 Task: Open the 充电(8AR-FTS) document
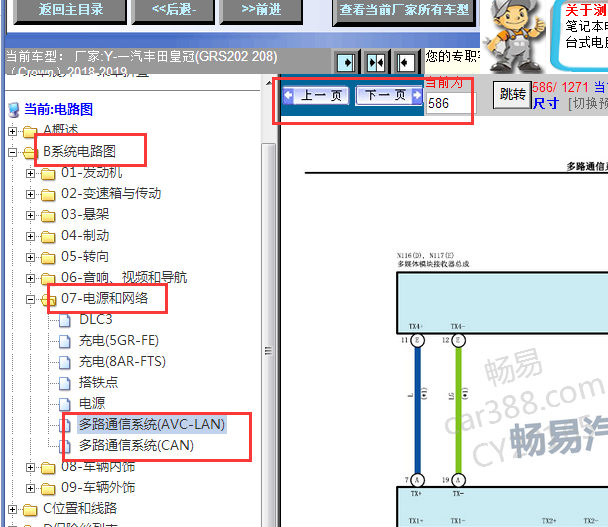122,361
